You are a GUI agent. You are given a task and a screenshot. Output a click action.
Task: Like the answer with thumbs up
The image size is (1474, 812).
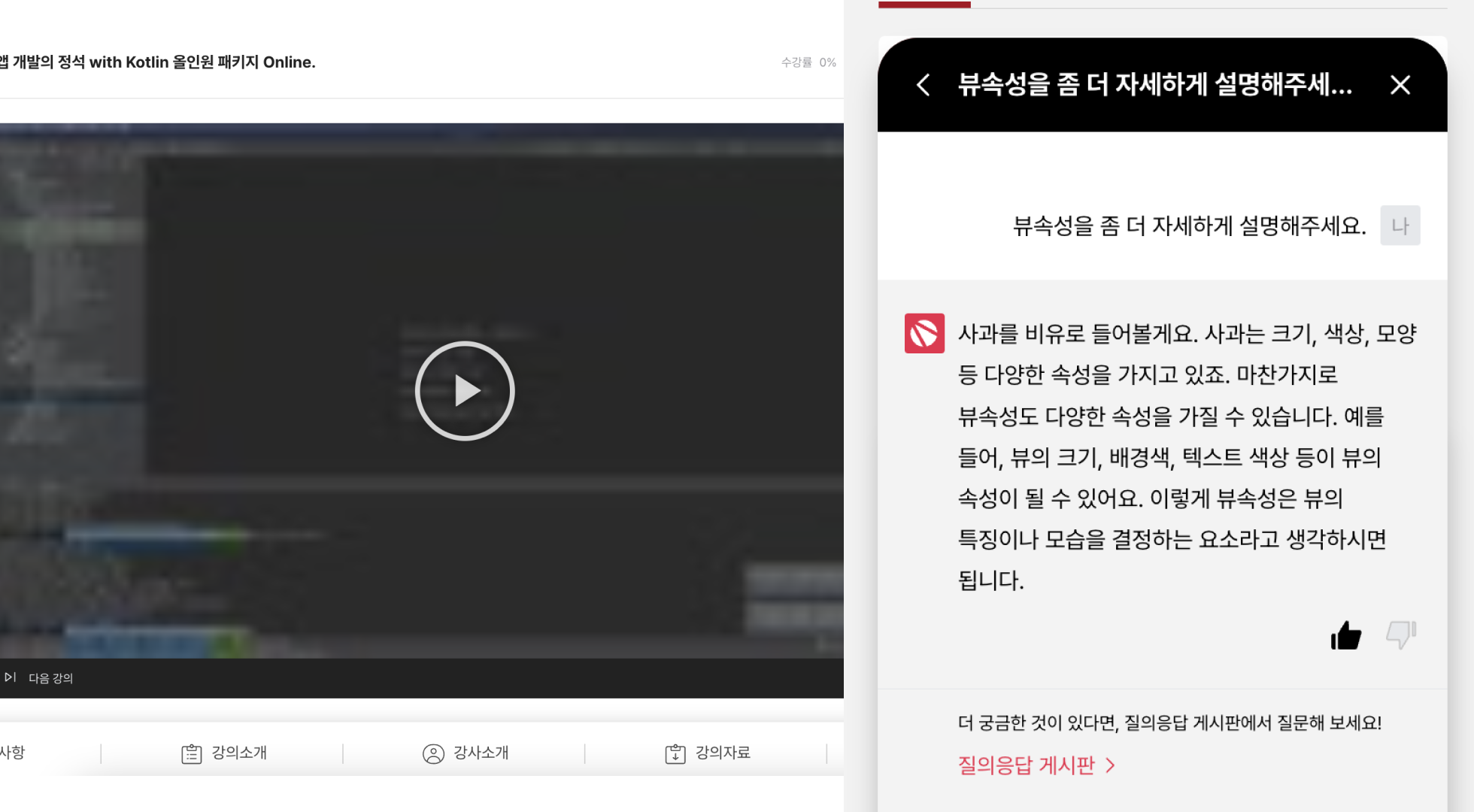[x=1346, y=635]
